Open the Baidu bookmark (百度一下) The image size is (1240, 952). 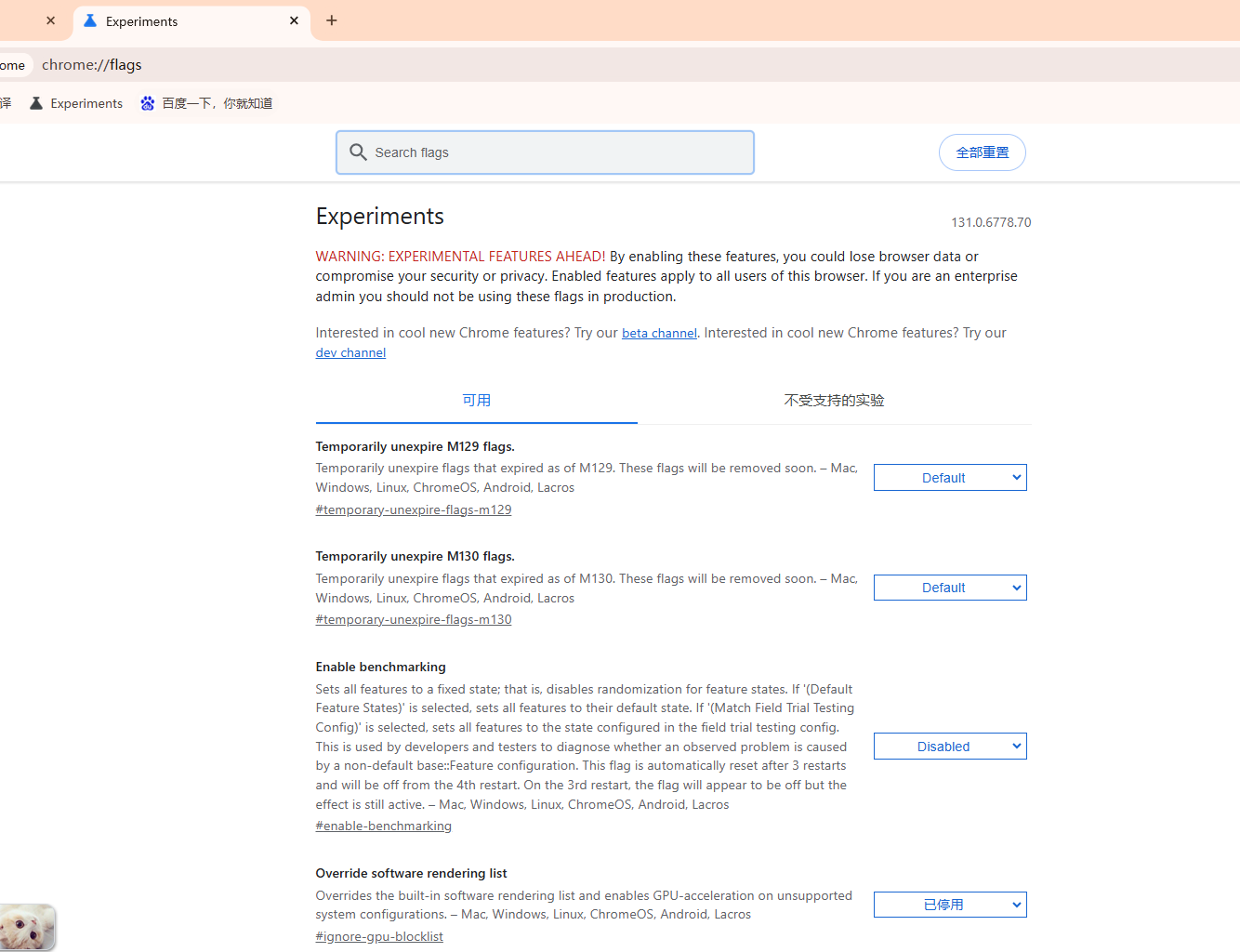pyautogui.click(x=206, y=103)
